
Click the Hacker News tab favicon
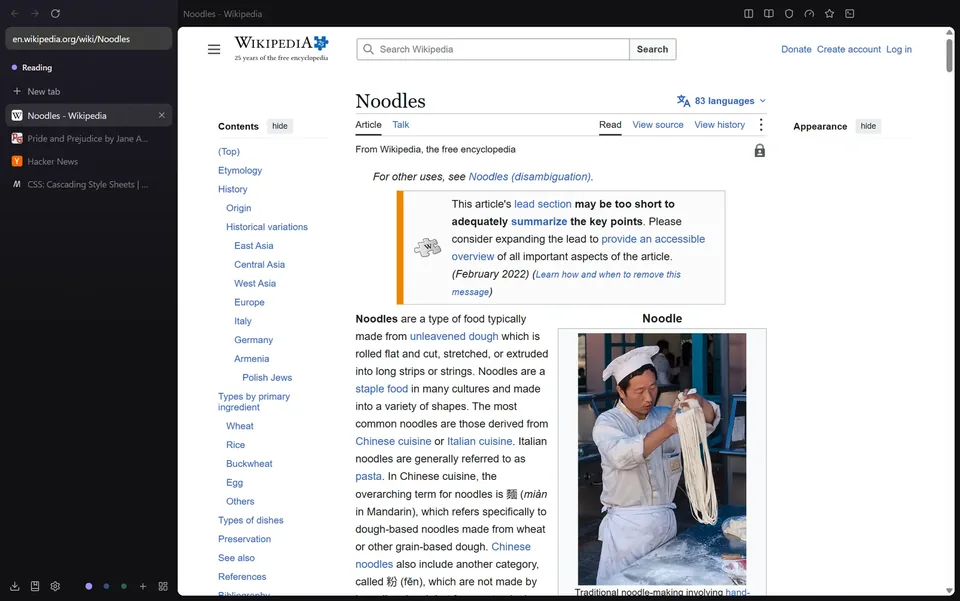pyautogui.click(x=17, y=162)
